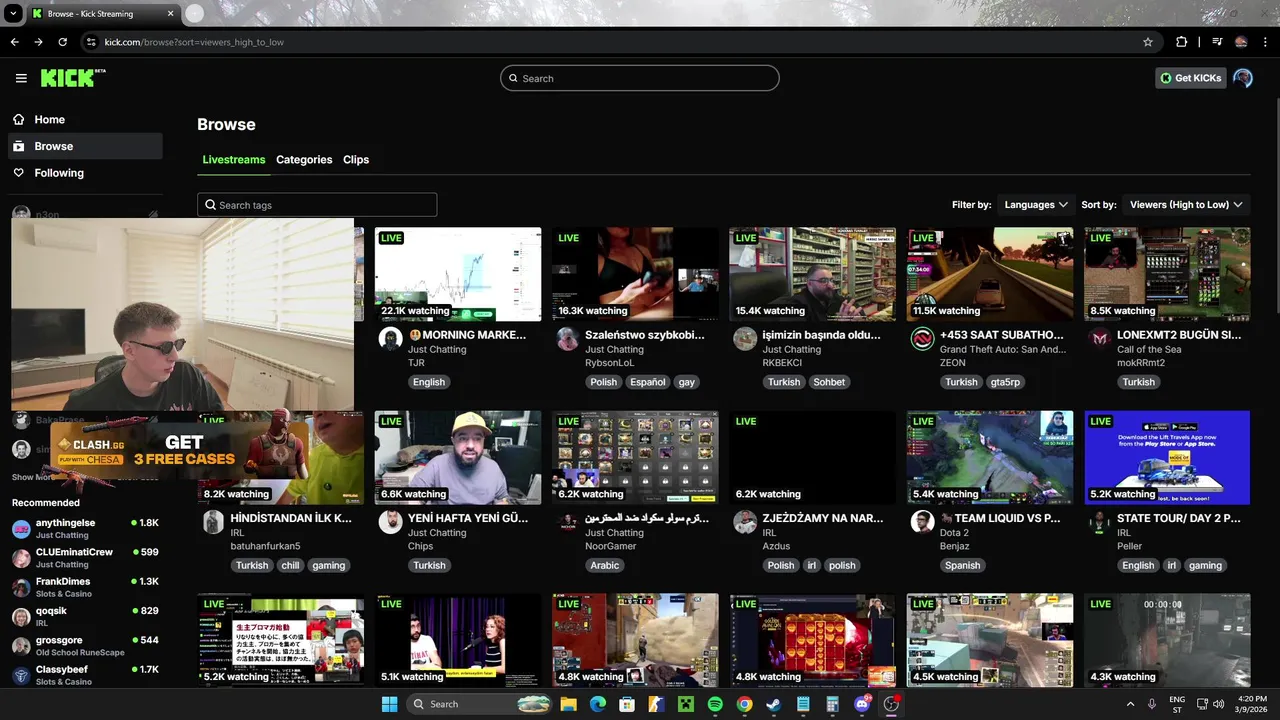Open RybsonLoL channel name link
Viewport: 1280px width, 720px height.
(610, 363)
